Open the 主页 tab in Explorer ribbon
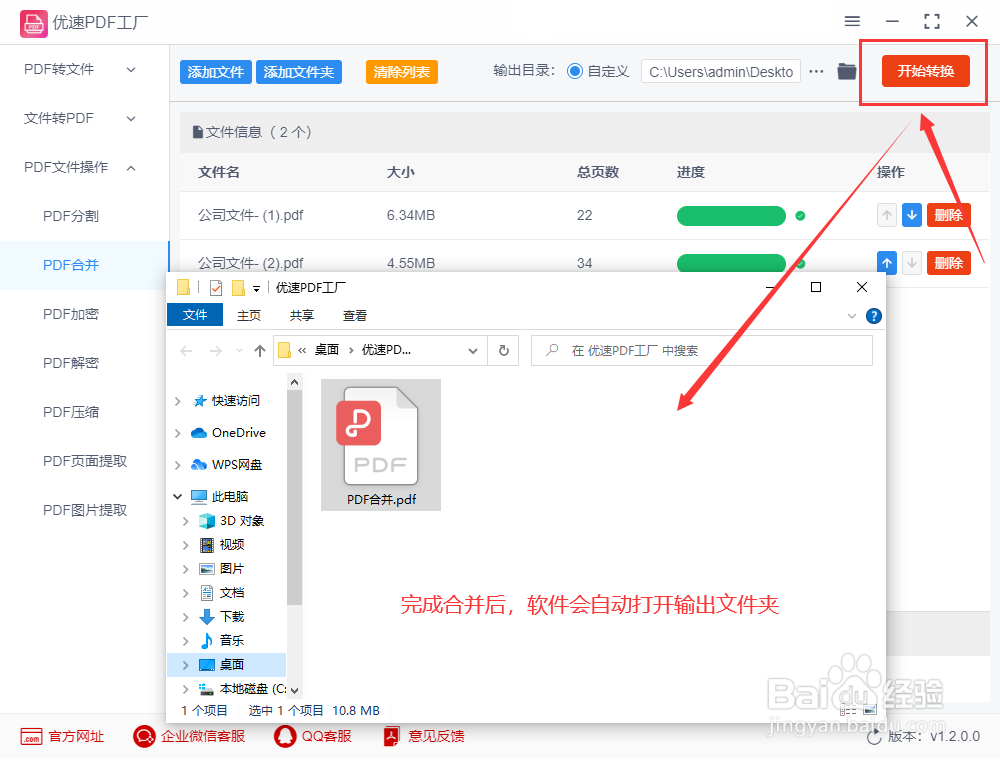Screen dimensions: 1000x760 click(249, 316)
